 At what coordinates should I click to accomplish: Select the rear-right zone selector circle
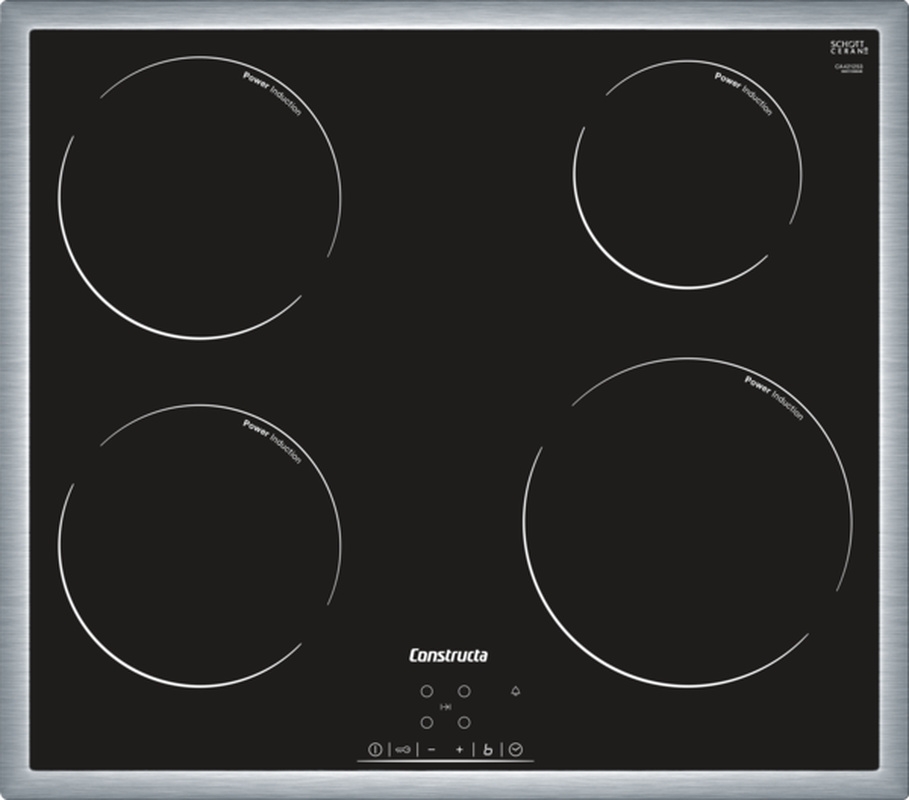[464, 691]
